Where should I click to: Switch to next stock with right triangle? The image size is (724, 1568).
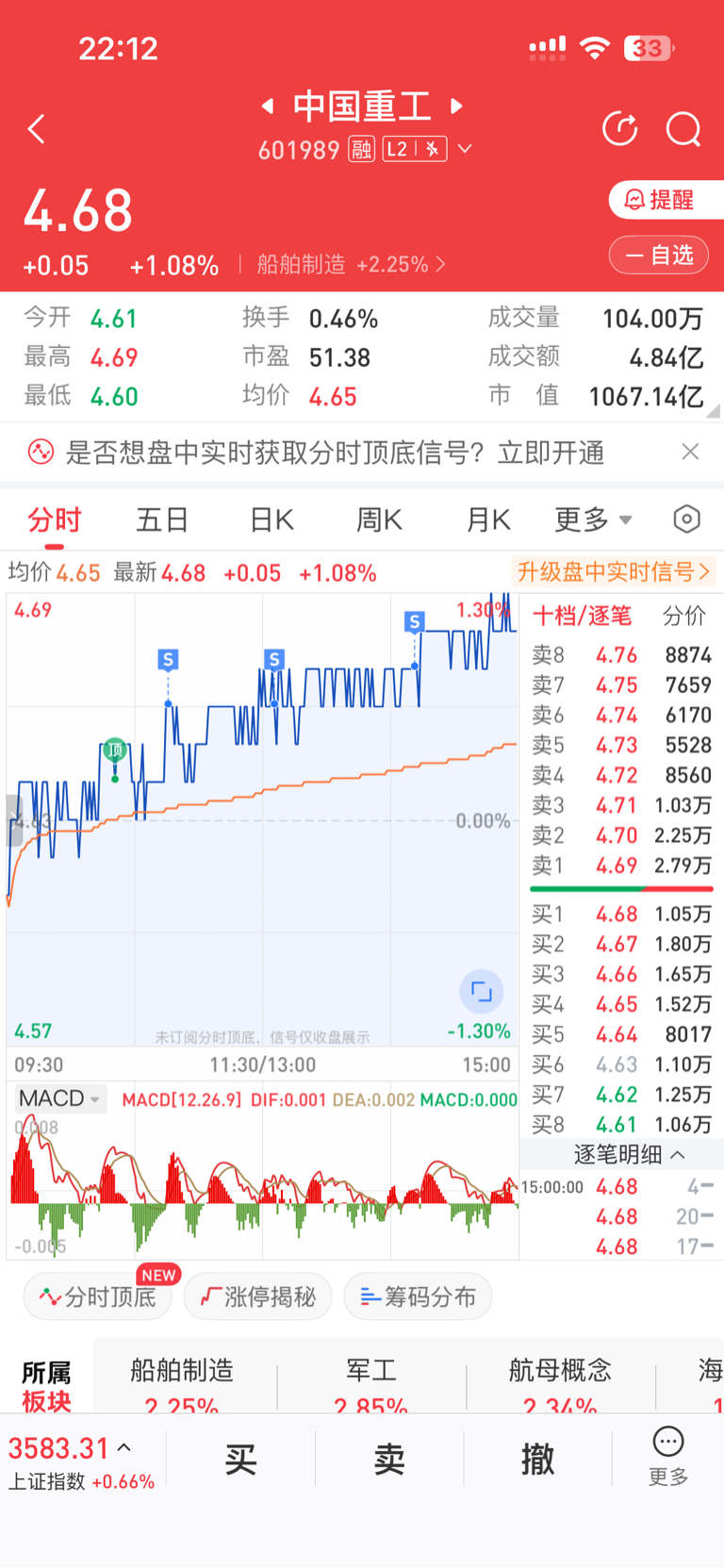456,106
